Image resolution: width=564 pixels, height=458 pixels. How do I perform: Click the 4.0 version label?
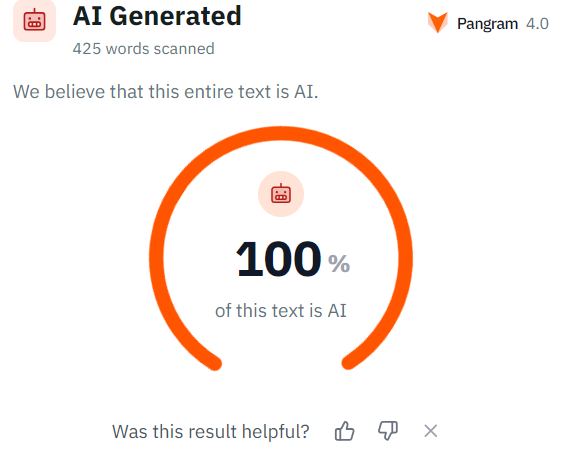point(537,24)
